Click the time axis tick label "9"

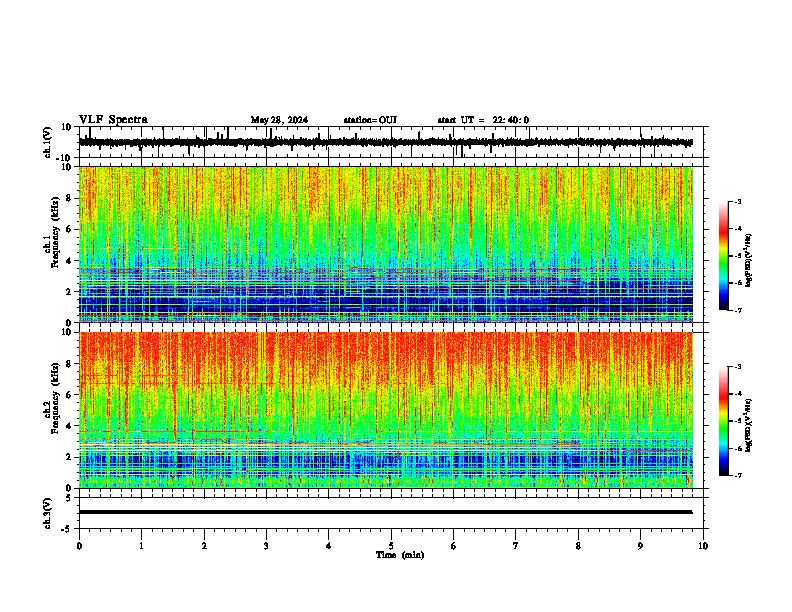(640, 546)
